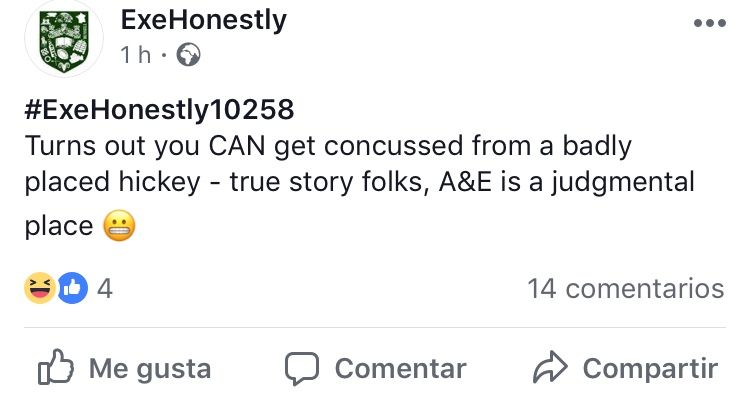Select the Compartir button

[626, 368]
